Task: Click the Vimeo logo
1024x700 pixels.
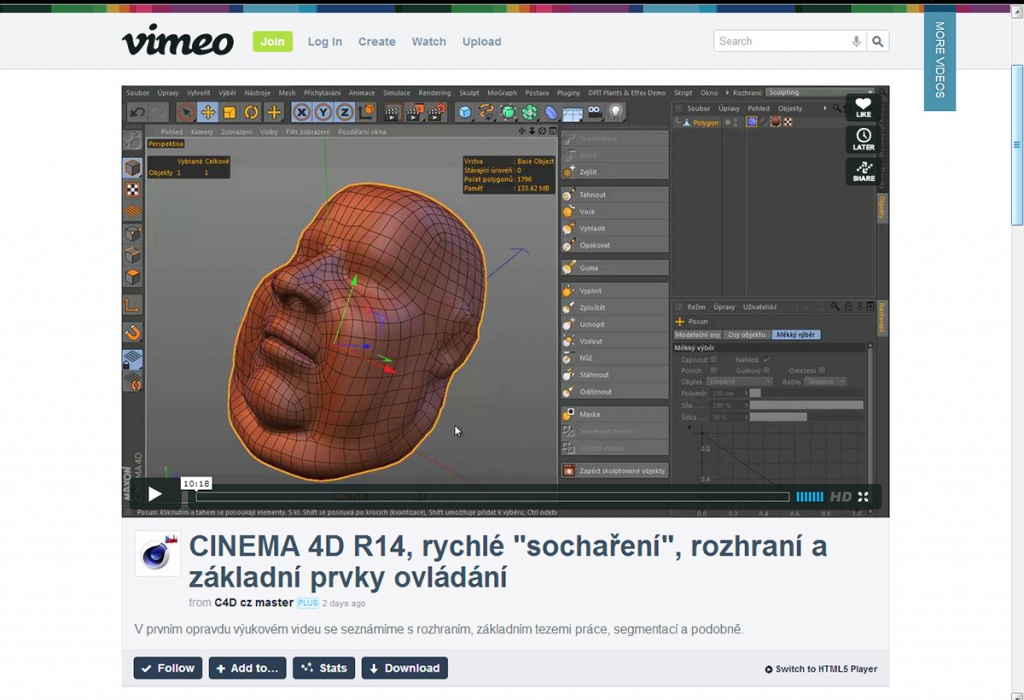Action: pos(178,40)
